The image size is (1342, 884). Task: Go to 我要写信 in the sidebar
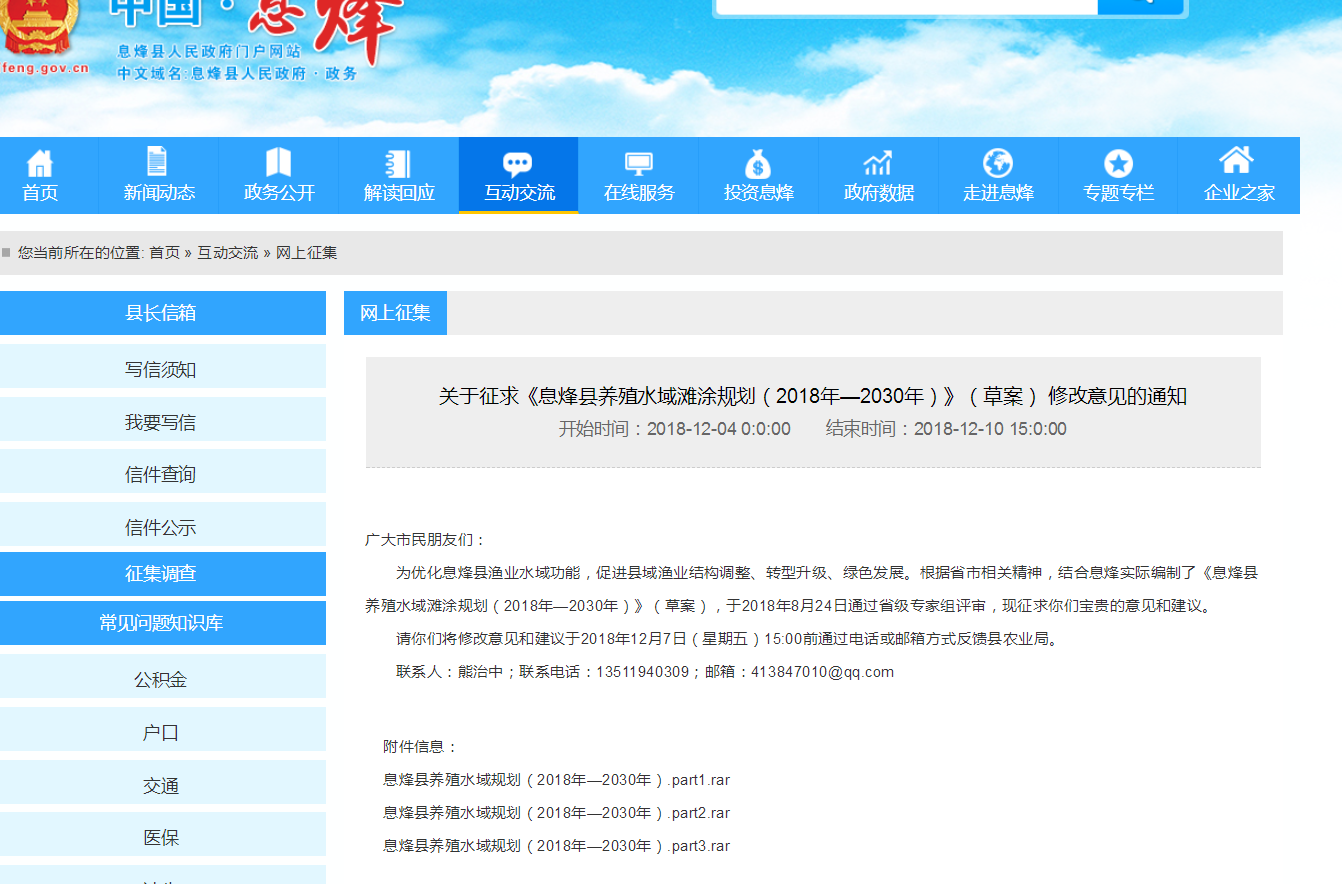(161, 422)
